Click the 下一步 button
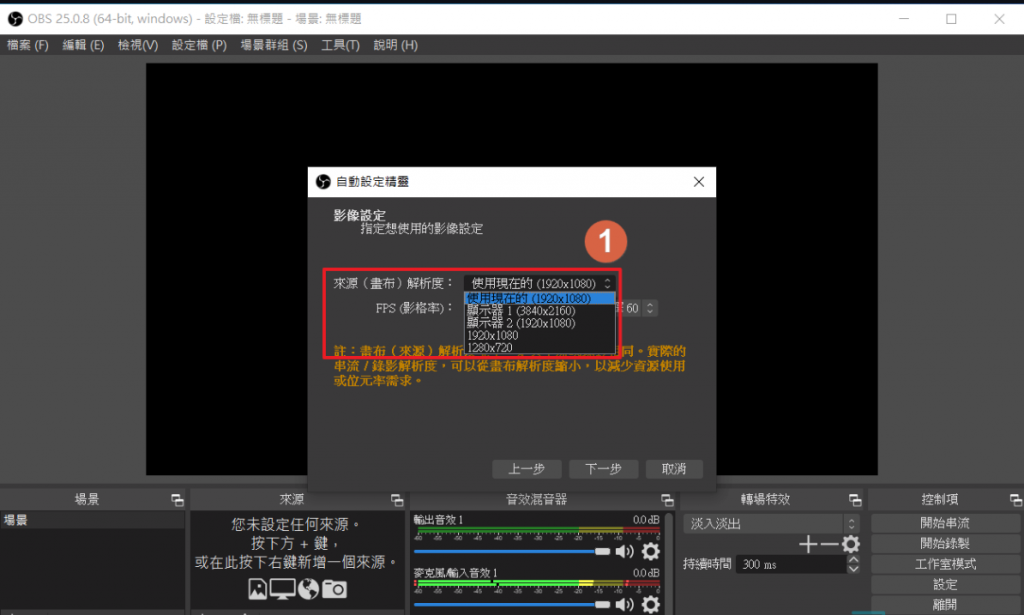 [603, 469]
